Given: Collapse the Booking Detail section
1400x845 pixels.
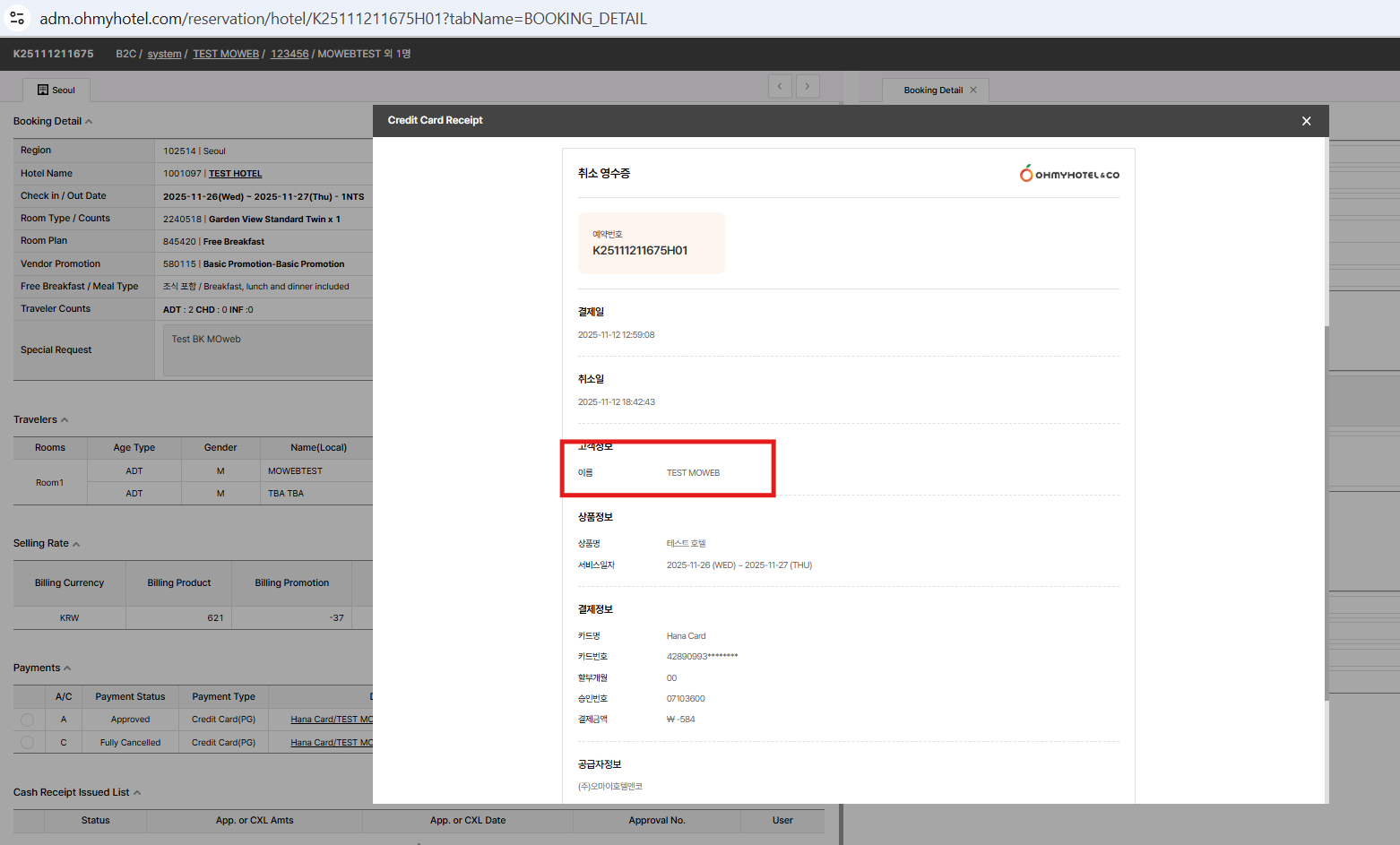Looking at the screenshot, I should click(x=89, y=122).
